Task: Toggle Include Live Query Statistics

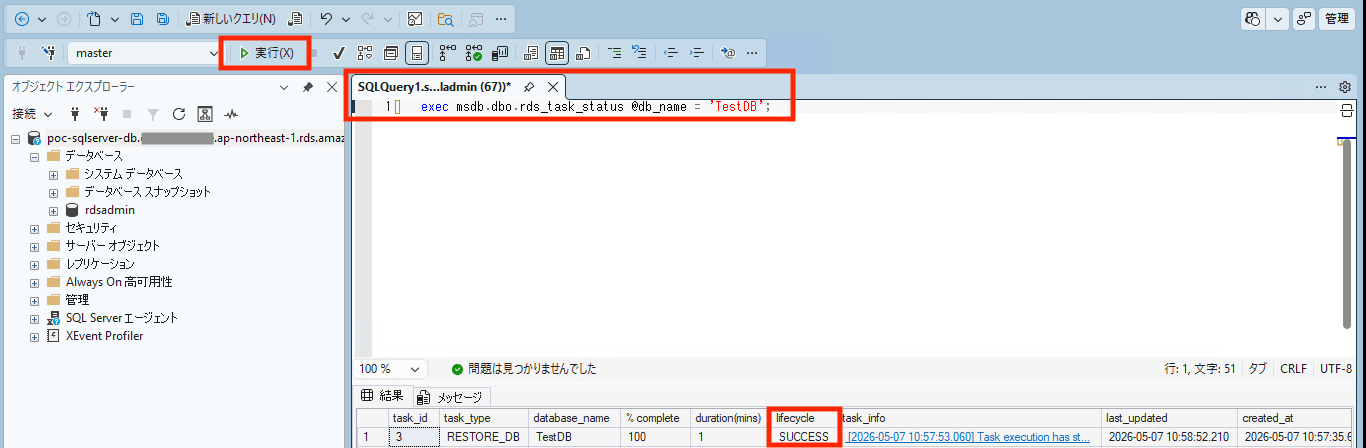Action: click(473, 52)
